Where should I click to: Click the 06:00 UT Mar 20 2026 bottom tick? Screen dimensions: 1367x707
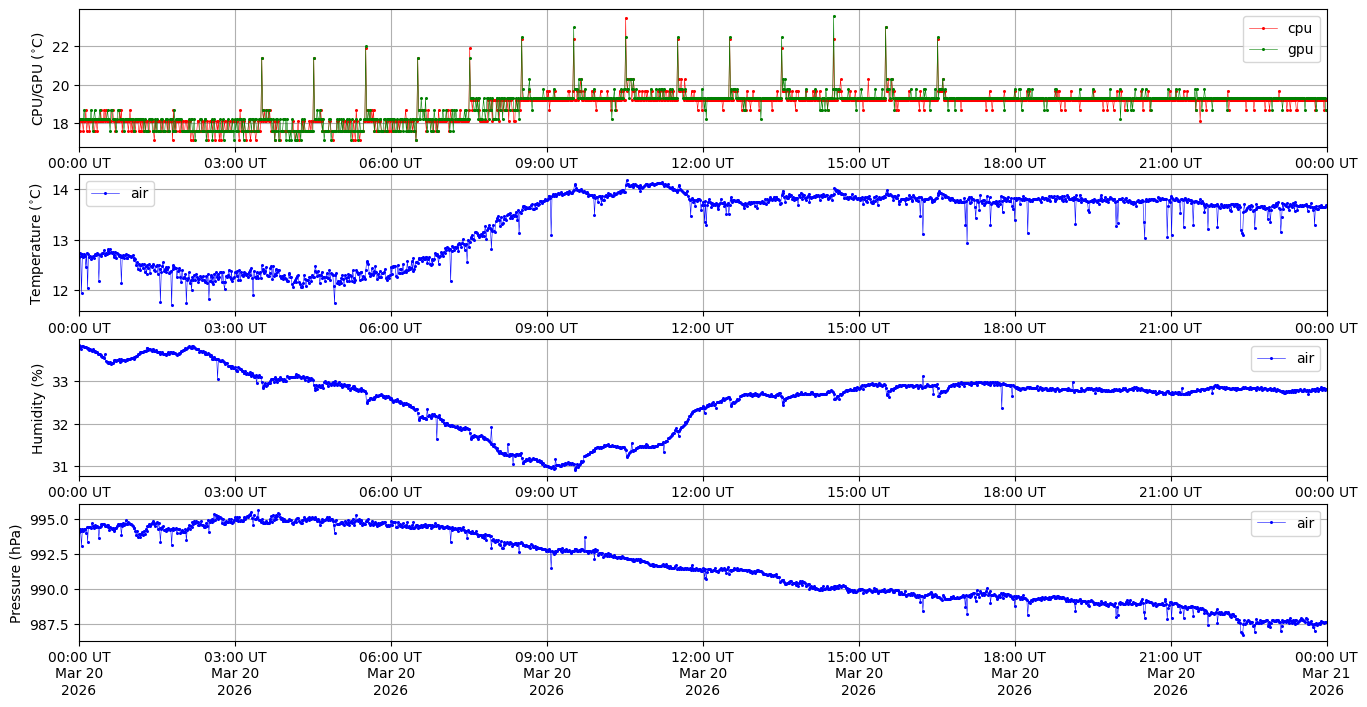[390, 673]
